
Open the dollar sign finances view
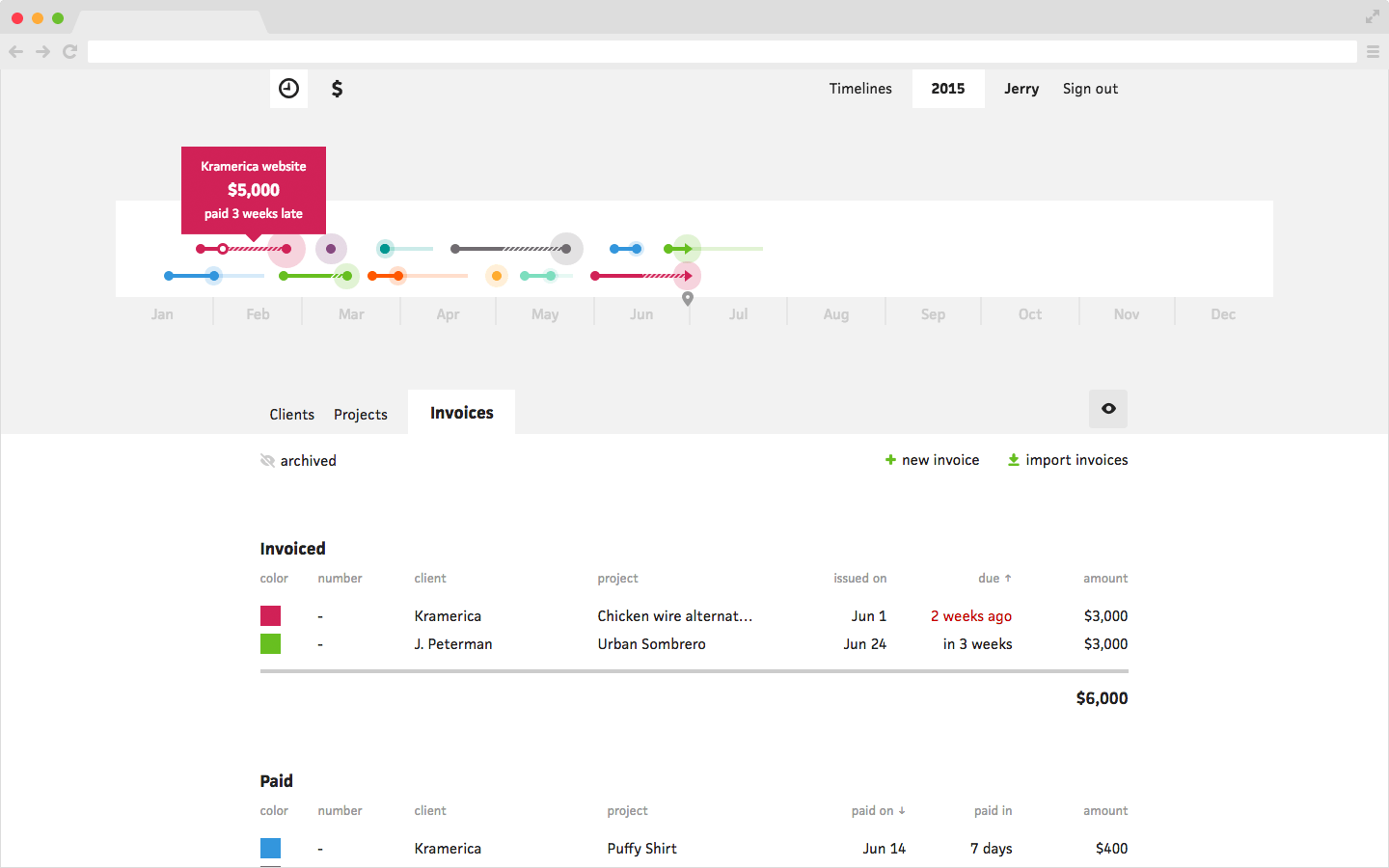(337, 89)
